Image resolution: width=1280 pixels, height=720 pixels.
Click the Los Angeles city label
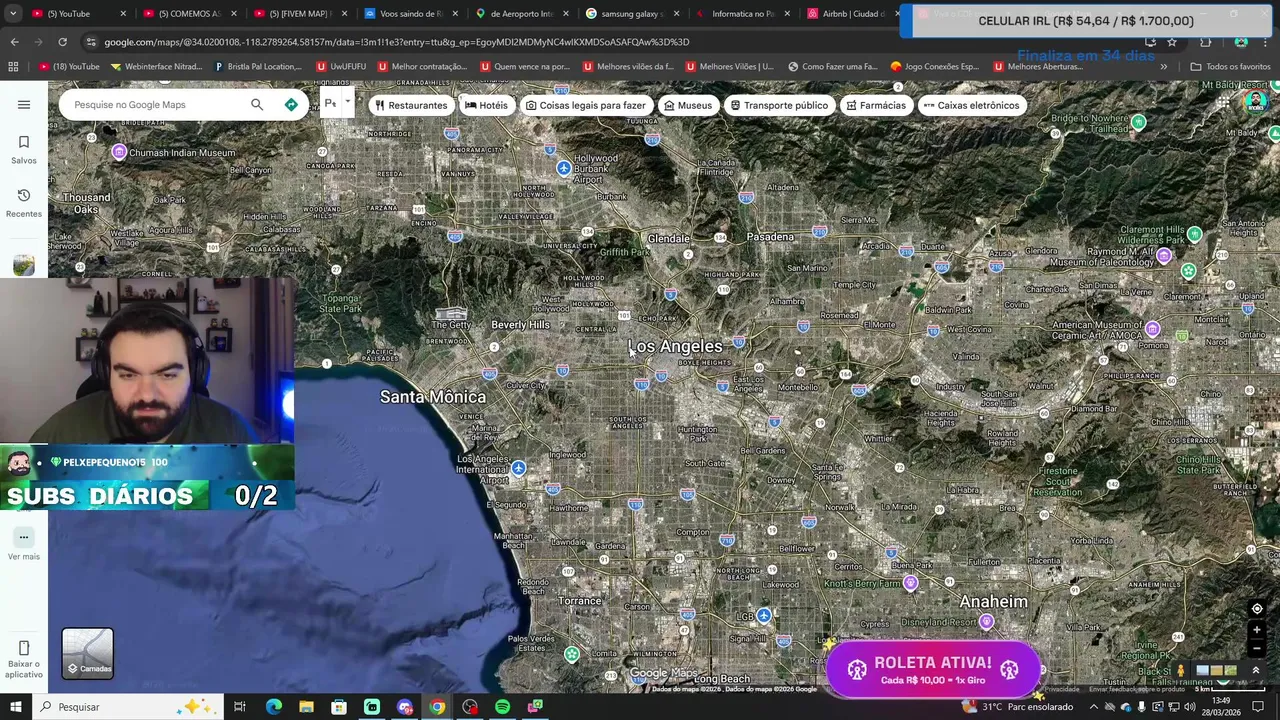[x=675, y=346]
